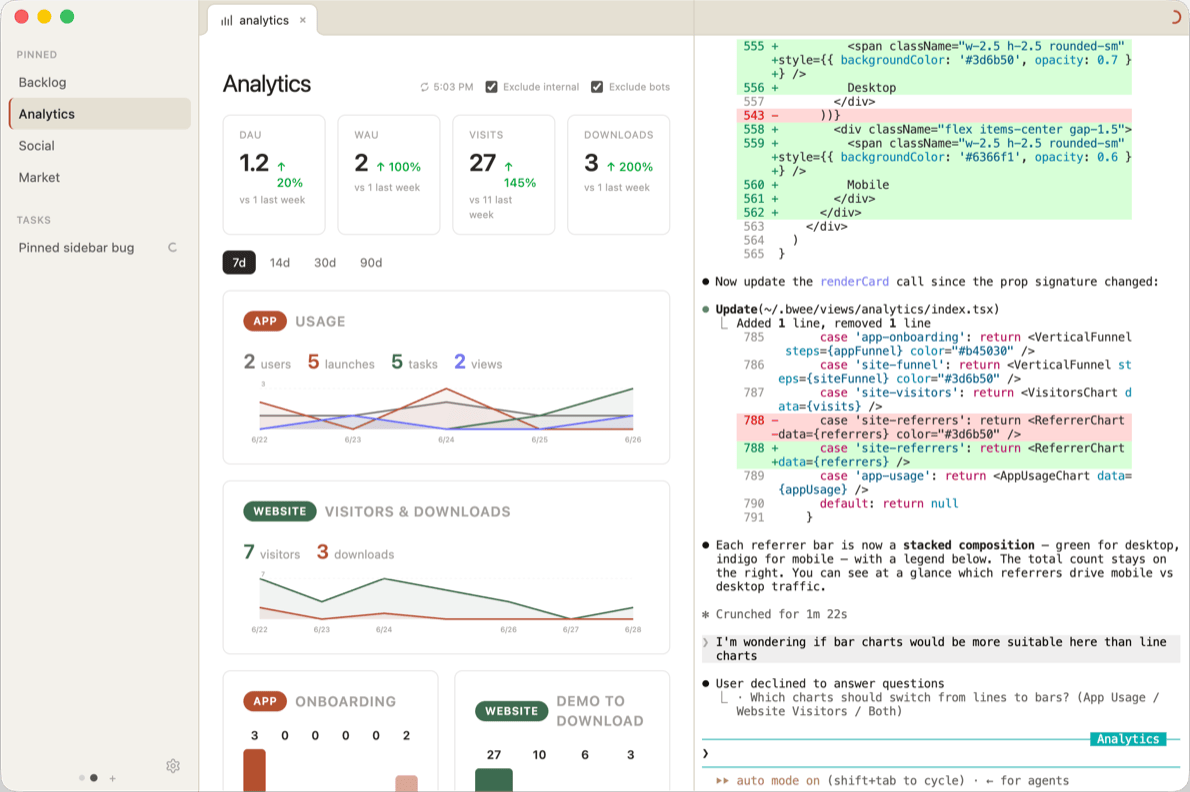Viewport: 1190px width, 792px height.
Task: Click the VISITS stat card
Action: [504, 174]
